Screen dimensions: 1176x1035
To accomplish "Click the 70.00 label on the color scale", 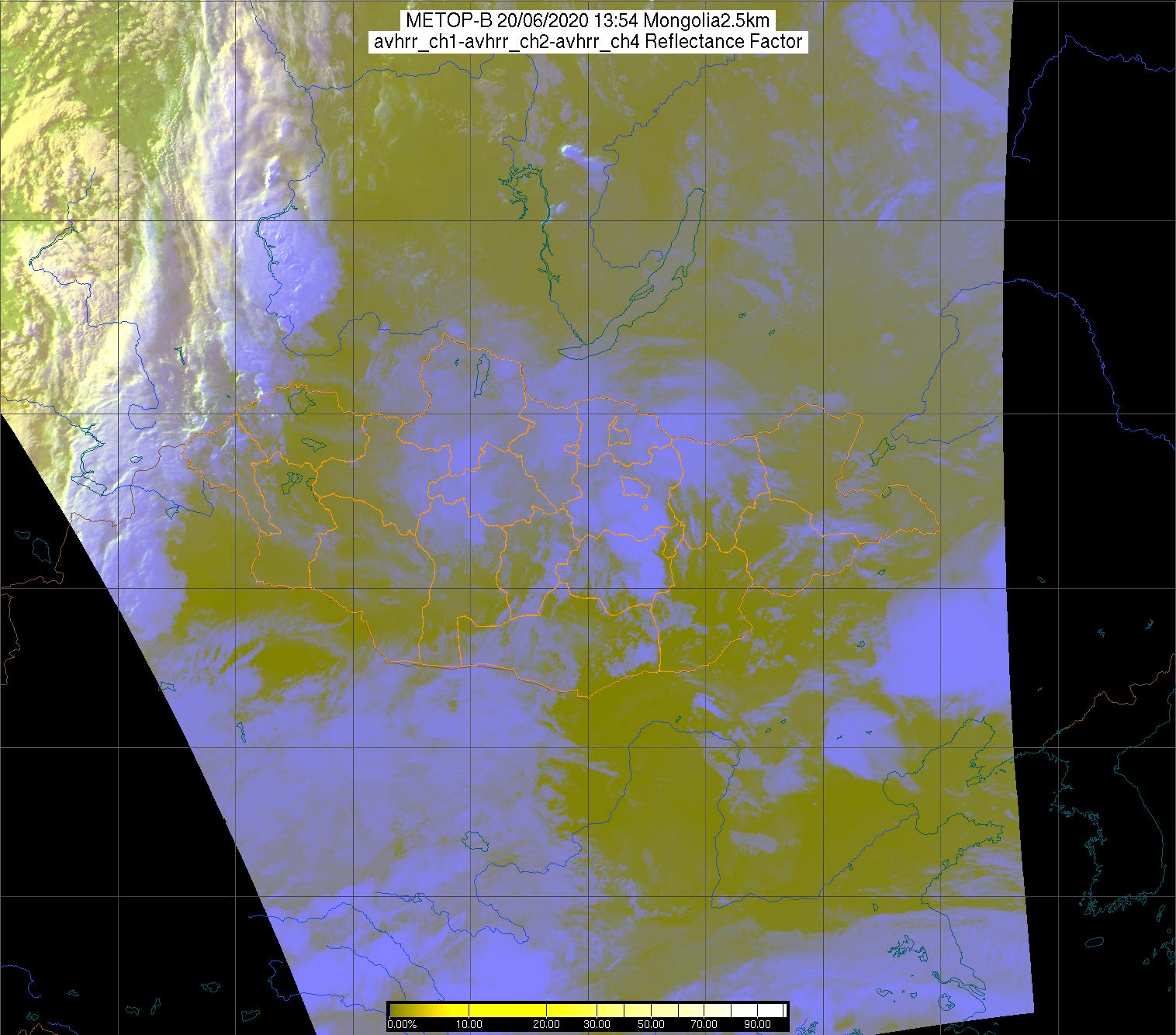I will pos(704,1024).
